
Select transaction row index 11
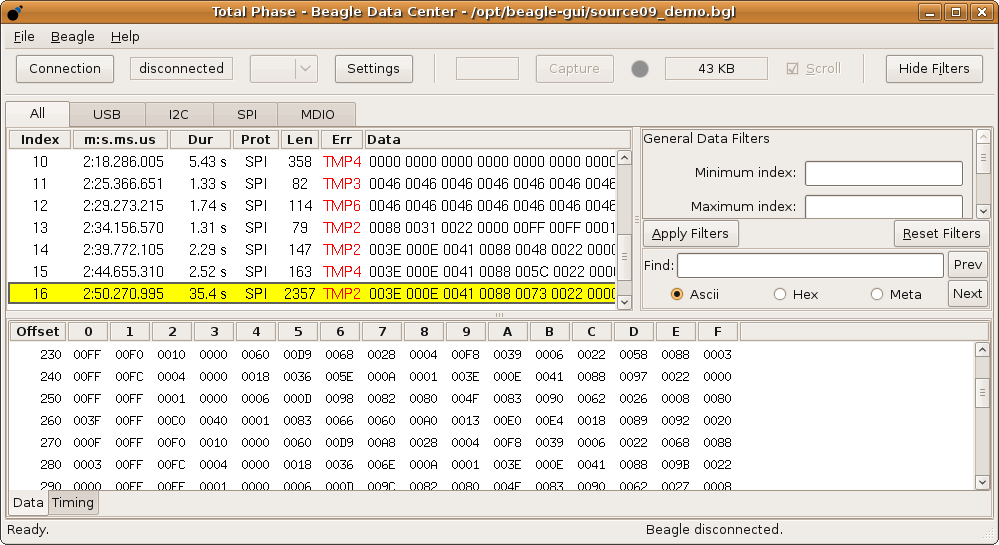click(312, 184)
